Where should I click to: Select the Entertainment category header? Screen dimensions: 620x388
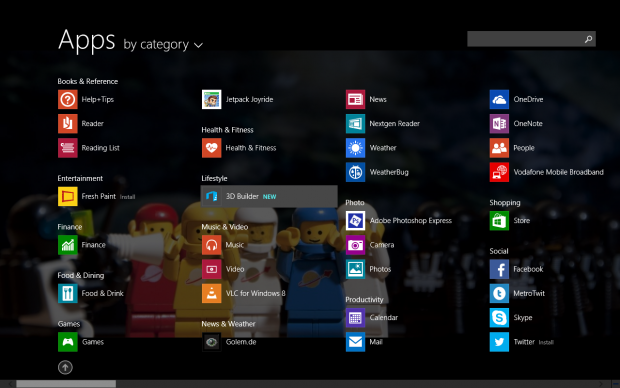[x=80, y=178]
